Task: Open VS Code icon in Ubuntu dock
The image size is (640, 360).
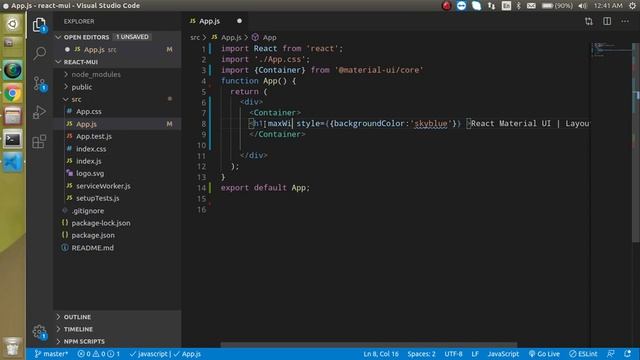Action: (13, 162)
